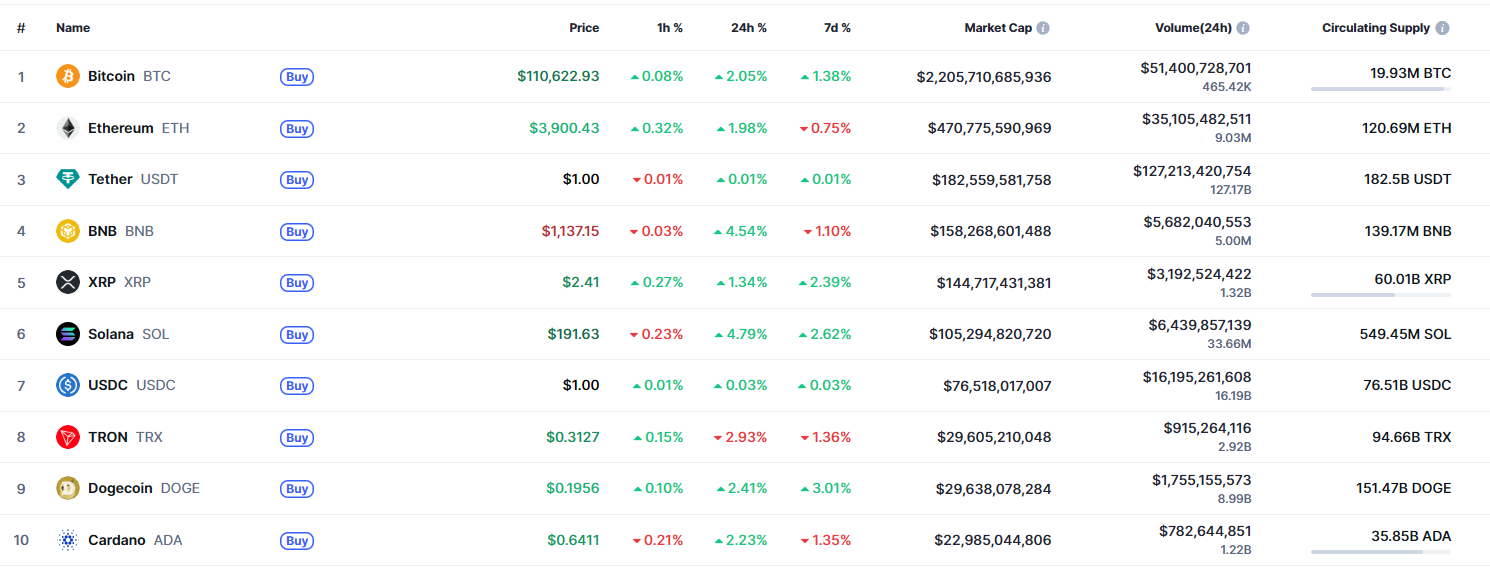The width and height of the screenshot is (1490, 575).
Task: Click the Market Cap info icon
Action: (x=1043, y=28)
